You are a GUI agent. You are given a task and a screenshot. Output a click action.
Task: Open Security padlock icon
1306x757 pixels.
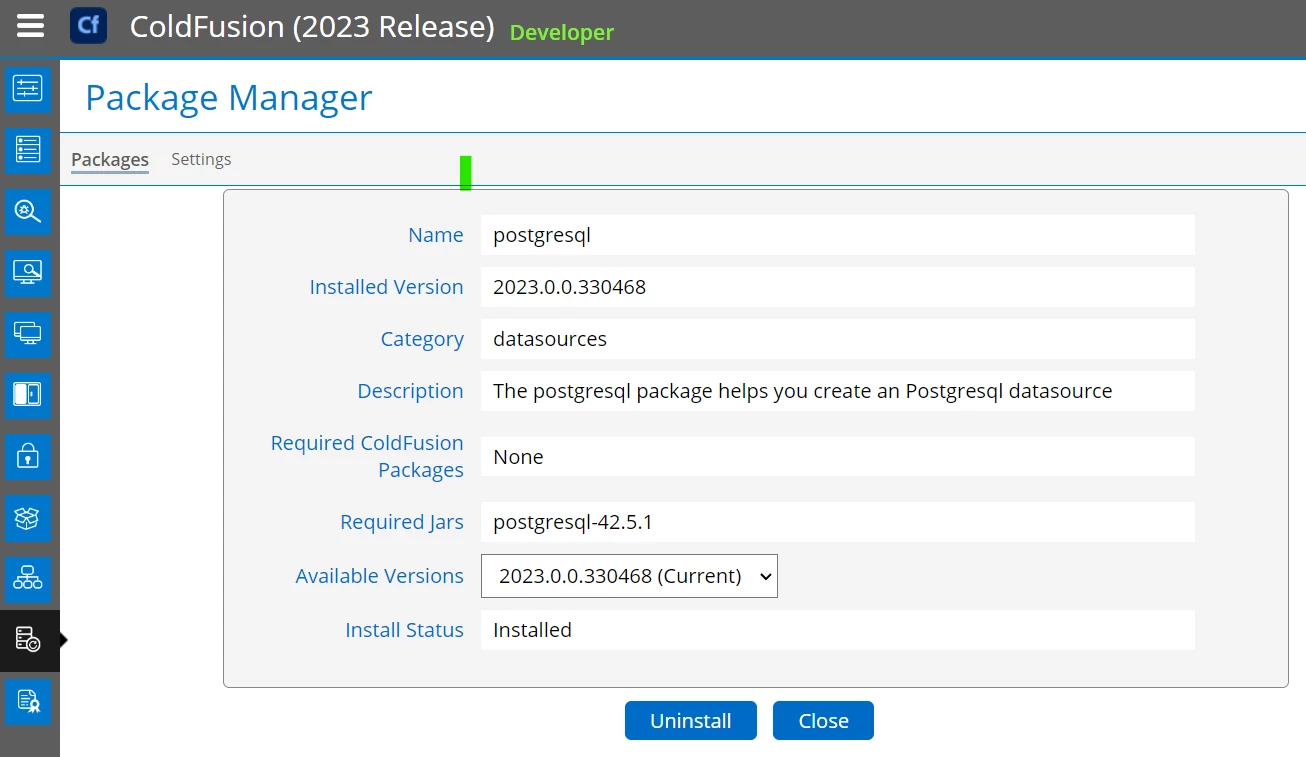pyautogui.click(x=28, y=457)
